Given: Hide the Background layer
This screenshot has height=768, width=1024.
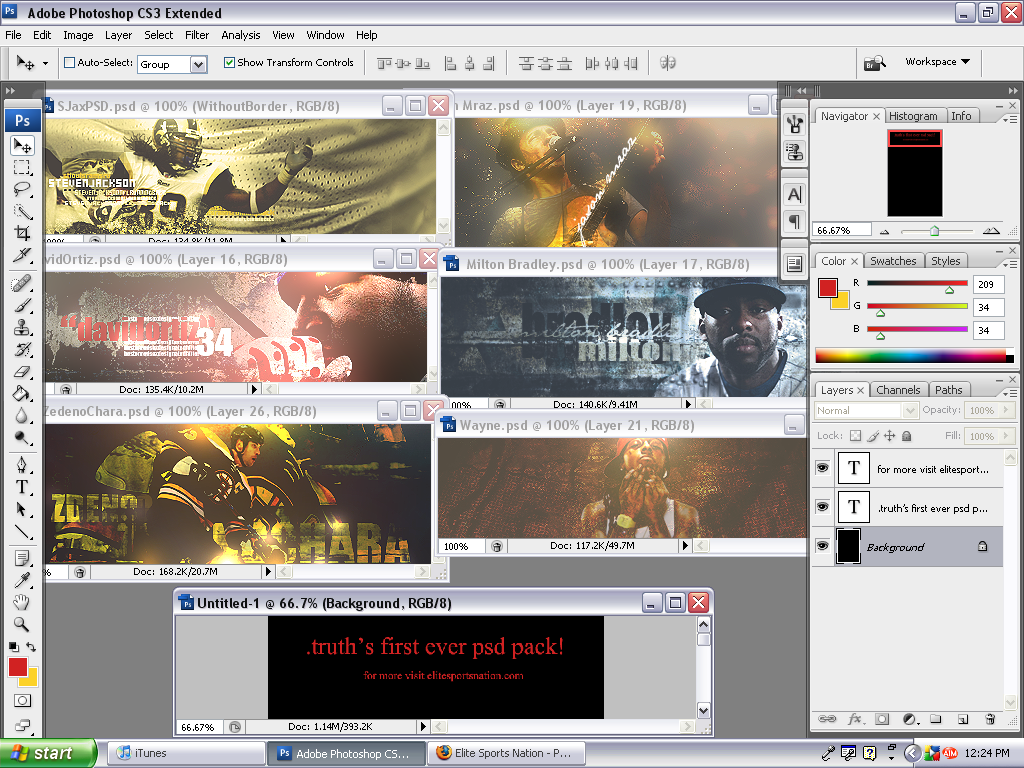Looking at the screenshot, I should [x=822, y=546].
